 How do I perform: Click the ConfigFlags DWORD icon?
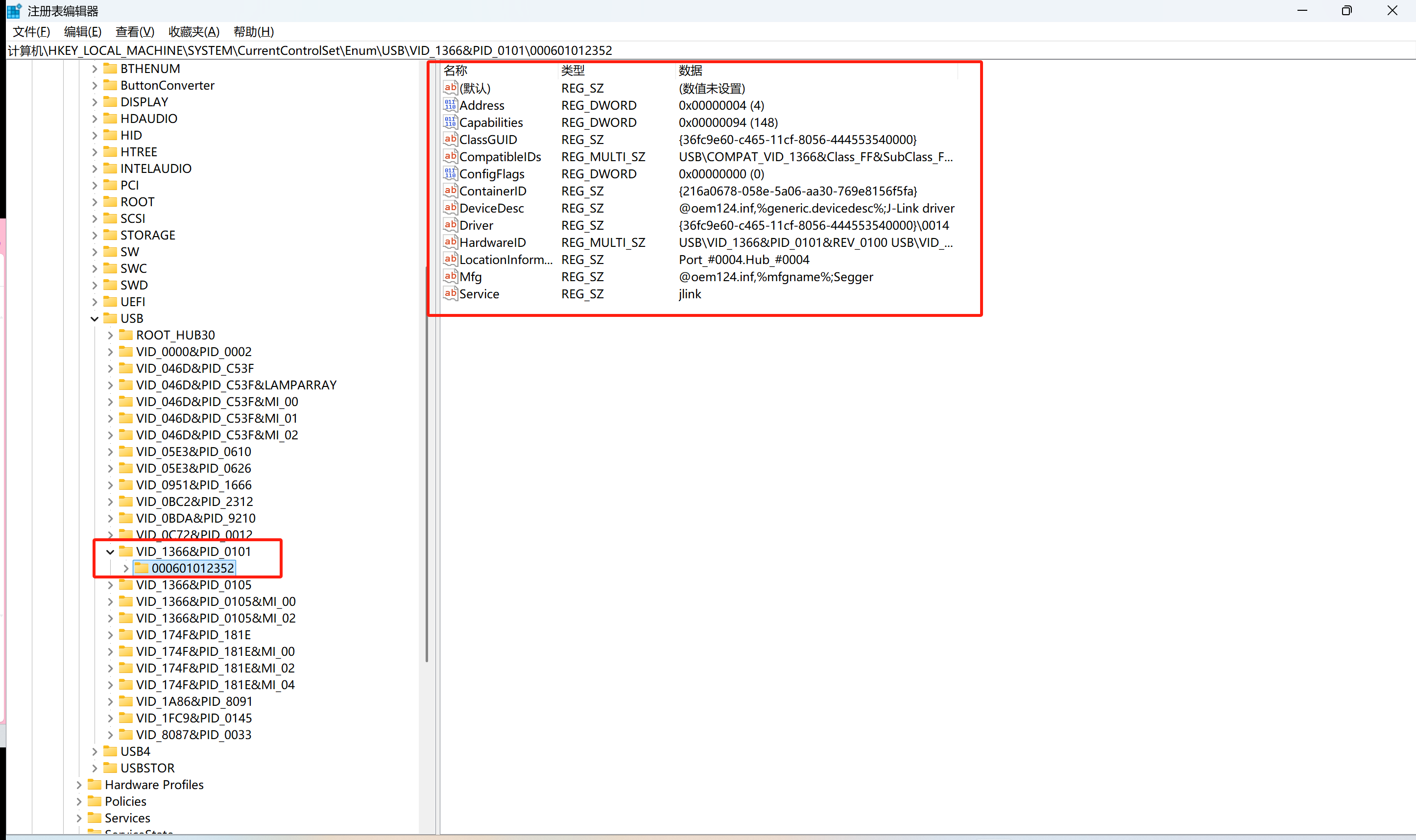(x=450, y=174)
